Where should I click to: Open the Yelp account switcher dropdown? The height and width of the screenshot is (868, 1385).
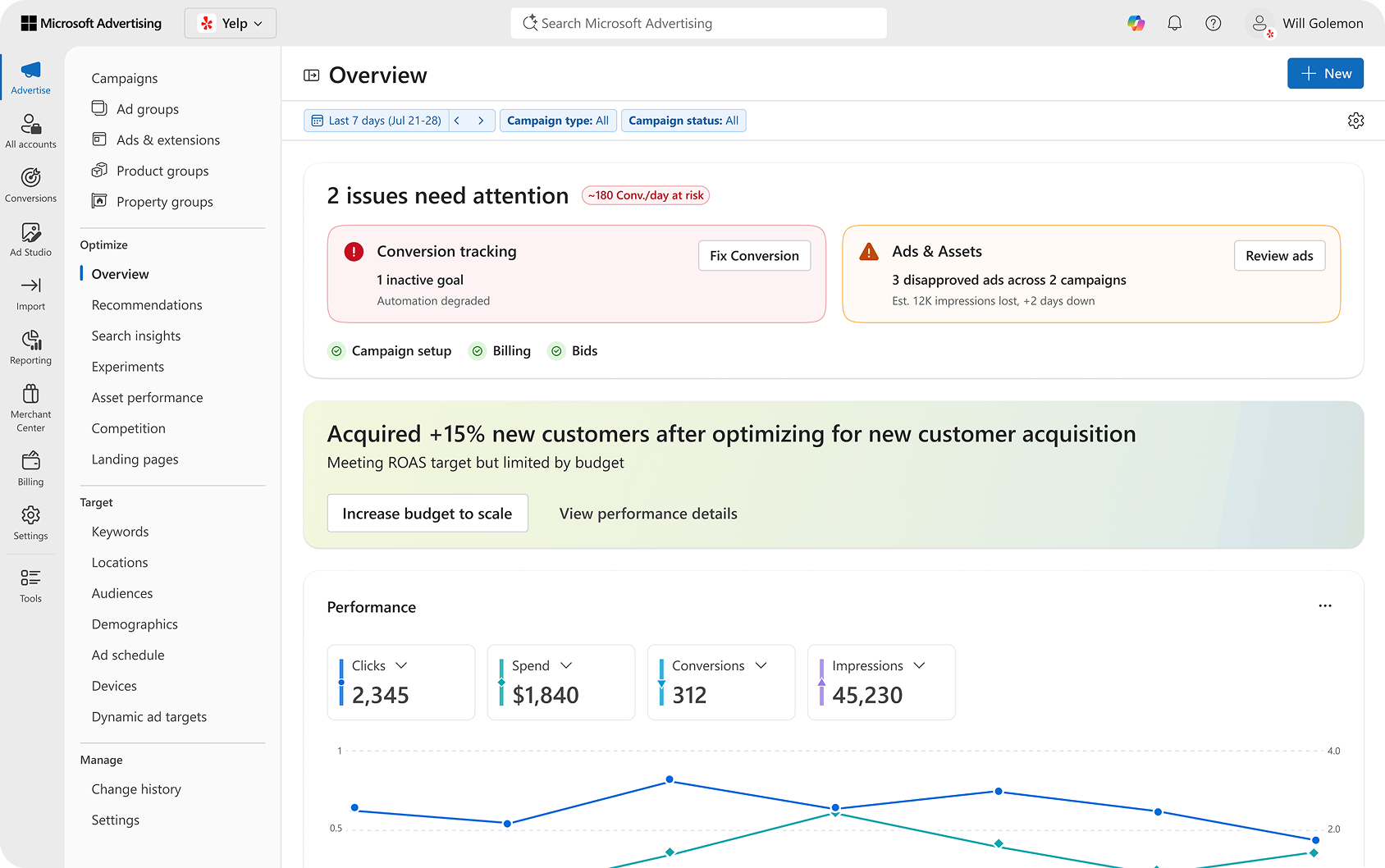(x=230, y=23)
